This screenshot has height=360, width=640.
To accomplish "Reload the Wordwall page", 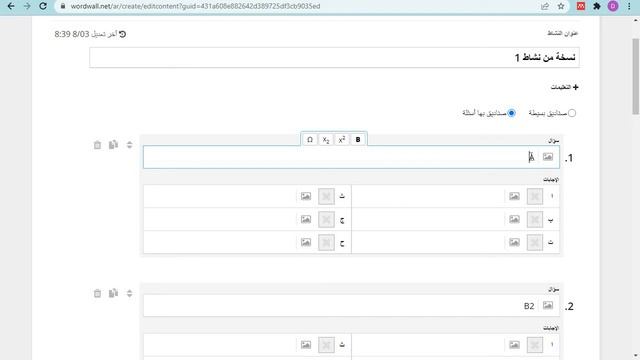I will pos(43,6).
